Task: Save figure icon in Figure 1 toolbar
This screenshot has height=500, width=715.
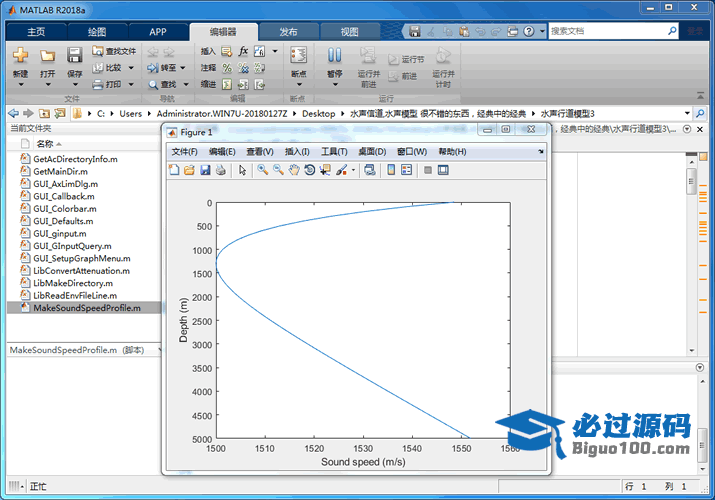Action: (x=205, y=170)
